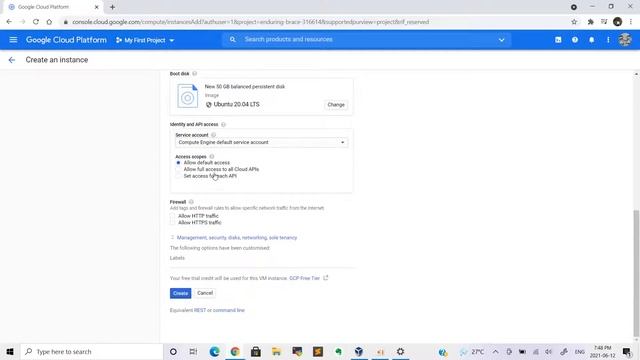Open Cortana circle in the taskbar
The width and height of the screenshot is (640, 360).
click(x=173, y=351)
